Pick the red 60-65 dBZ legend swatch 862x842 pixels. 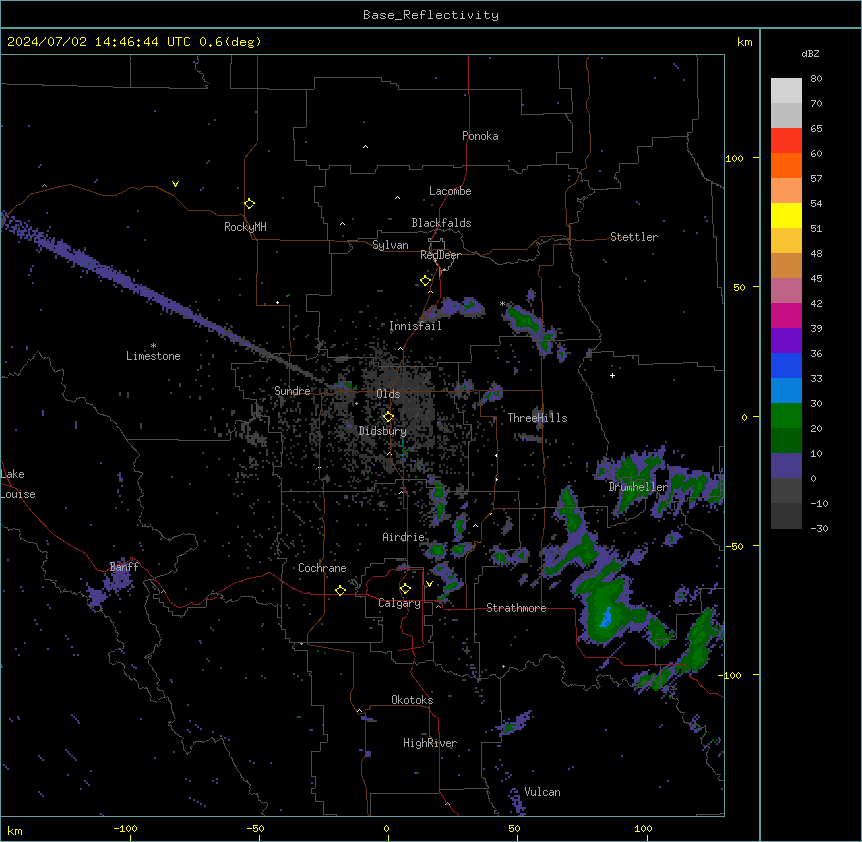pos(786,140)
